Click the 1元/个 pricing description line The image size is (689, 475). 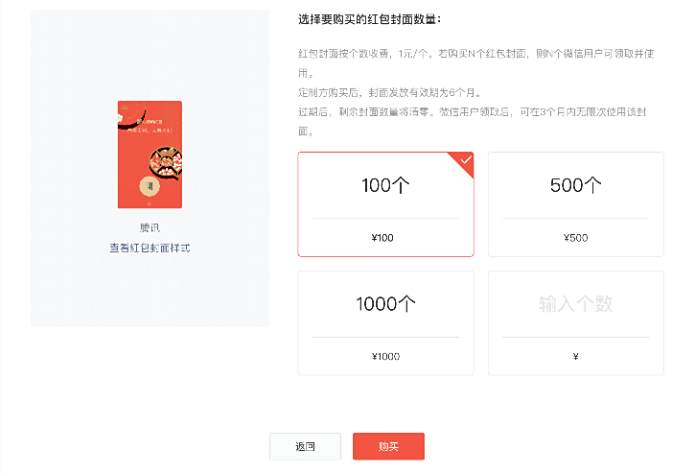(x=476, y=63)
